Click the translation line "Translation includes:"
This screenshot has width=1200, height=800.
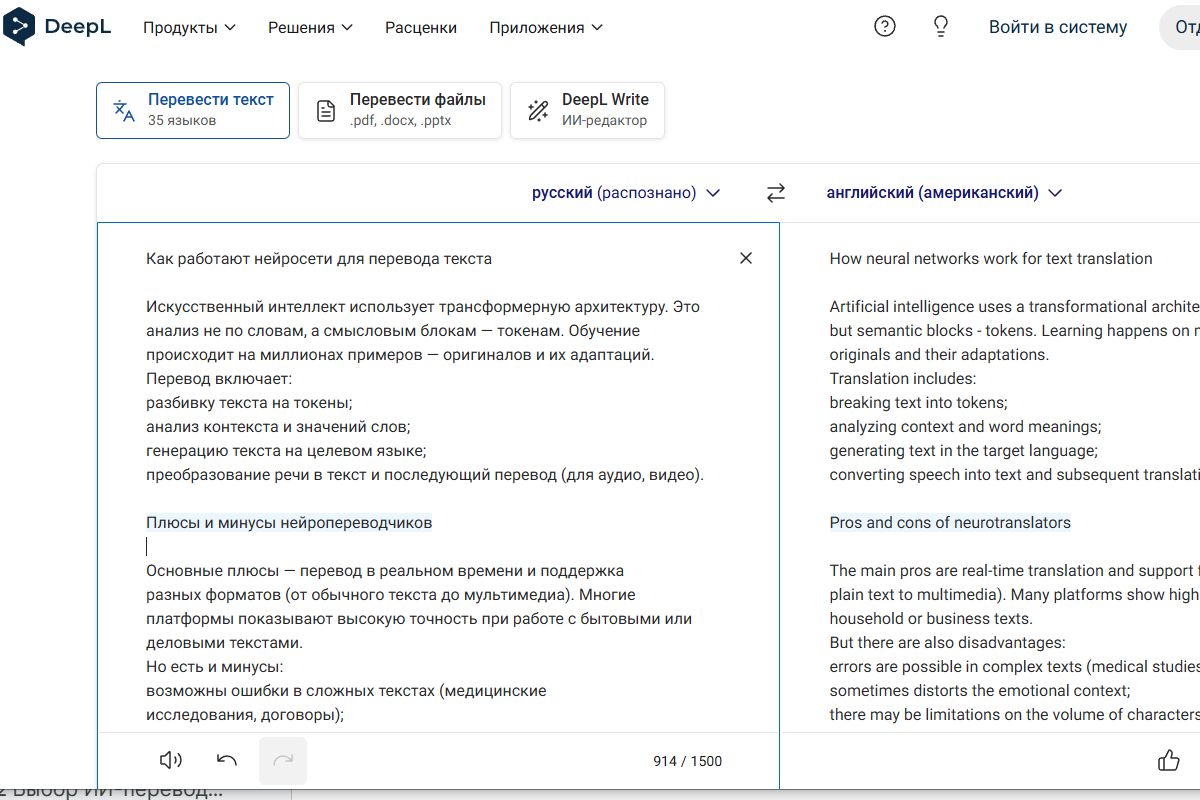pyautogui.click(x=903, y=379)
